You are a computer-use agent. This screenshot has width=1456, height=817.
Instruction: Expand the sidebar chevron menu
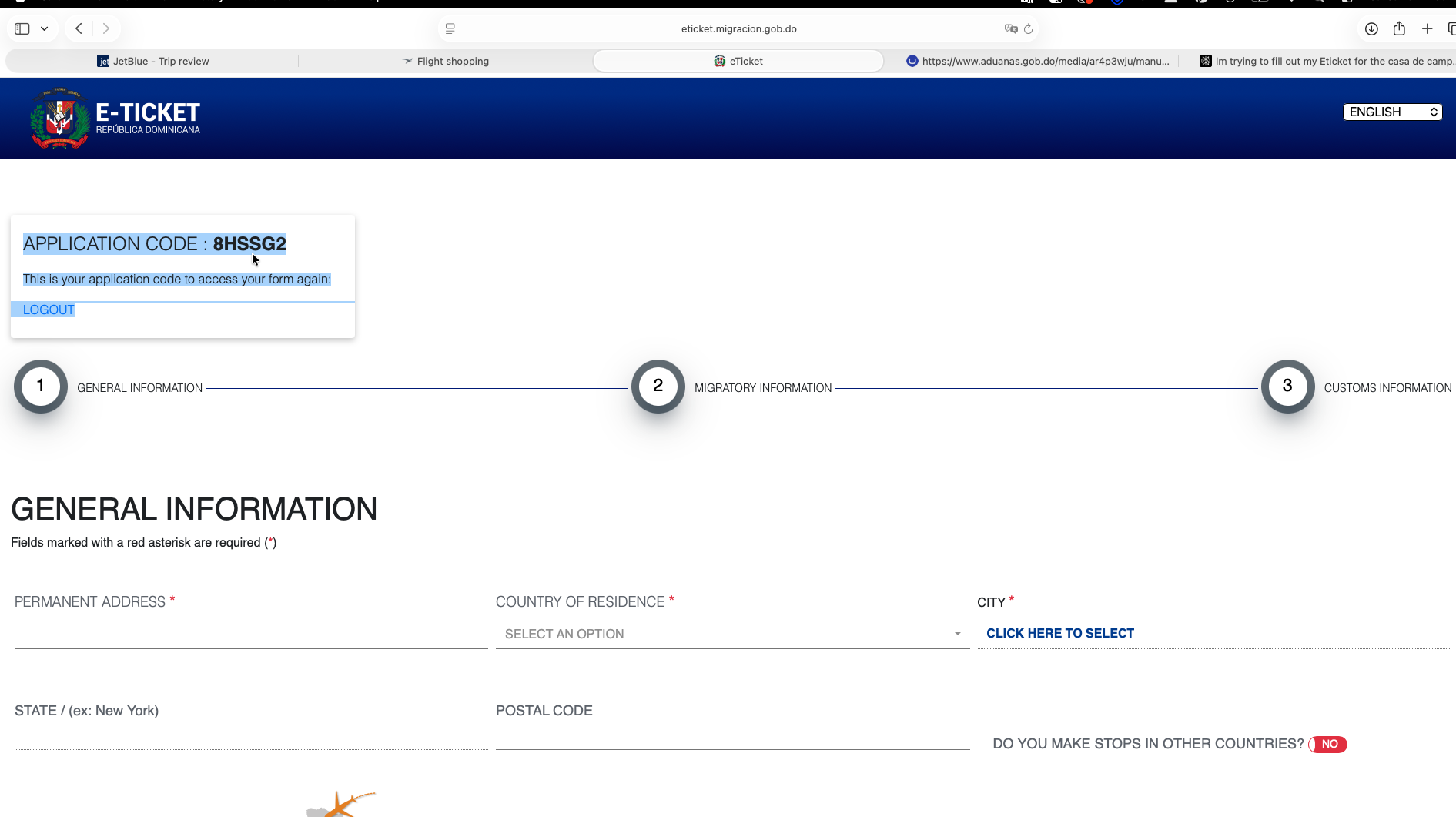pos(44,28)
